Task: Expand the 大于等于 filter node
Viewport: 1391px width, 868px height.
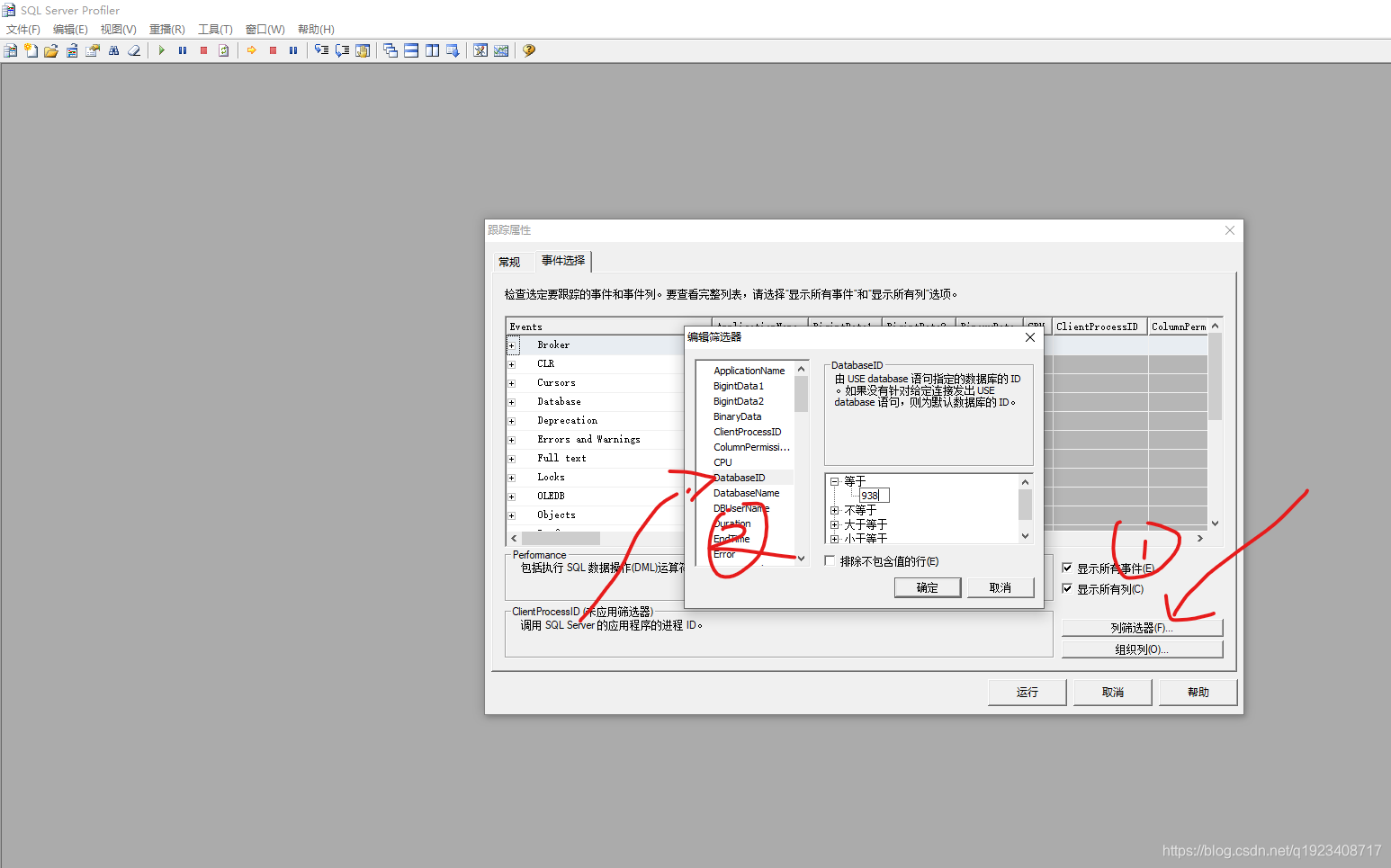Action: click(x=834, y=524)
